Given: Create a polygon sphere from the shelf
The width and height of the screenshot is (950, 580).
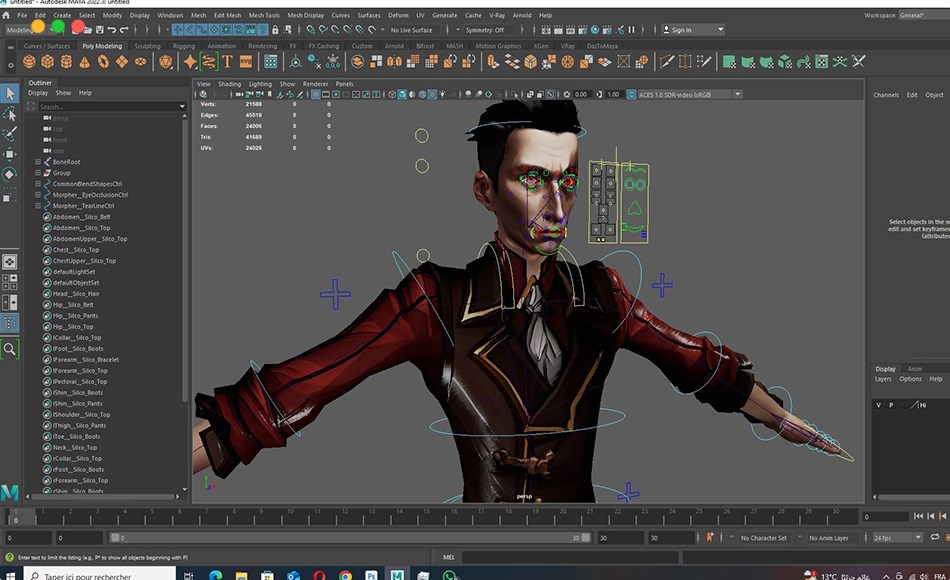Looking at the screenshot, I should tap(30, 62).
